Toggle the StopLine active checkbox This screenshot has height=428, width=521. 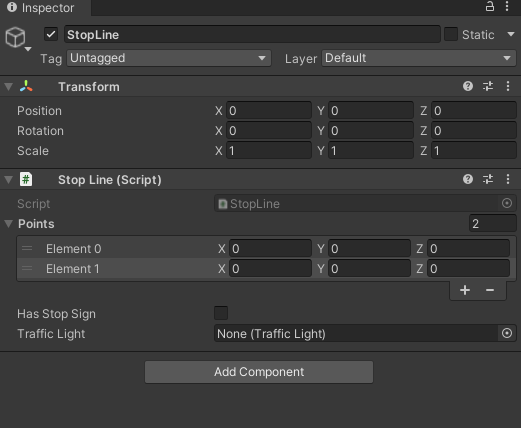tap(51, 34)
